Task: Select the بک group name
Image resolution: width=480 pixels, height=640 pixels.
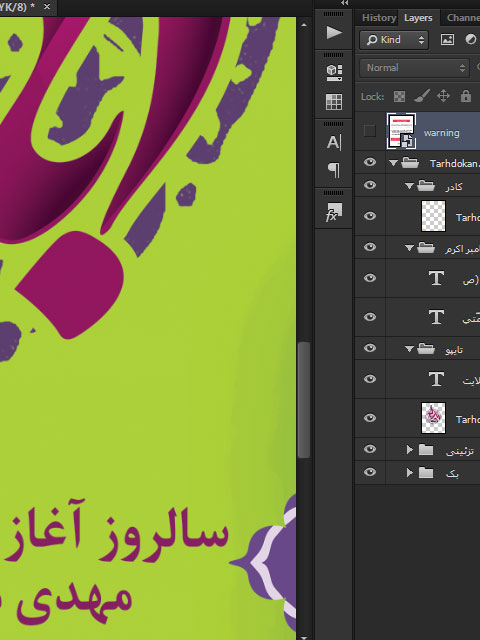Action: pos(453,473)
